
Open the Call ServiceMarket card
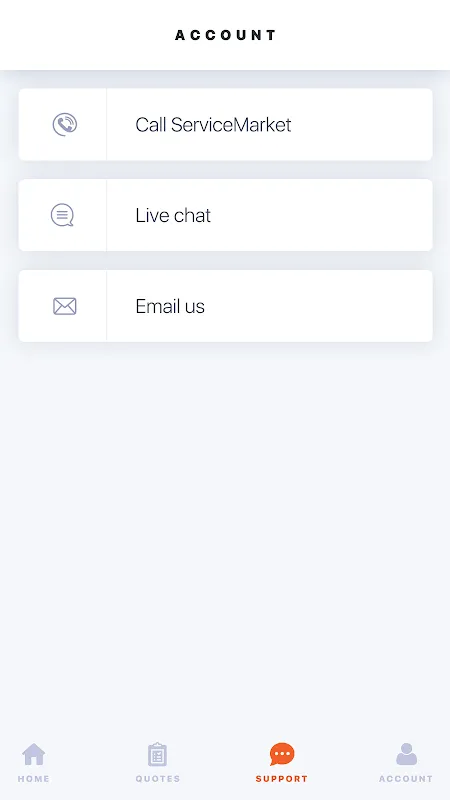tap(225, 124)
